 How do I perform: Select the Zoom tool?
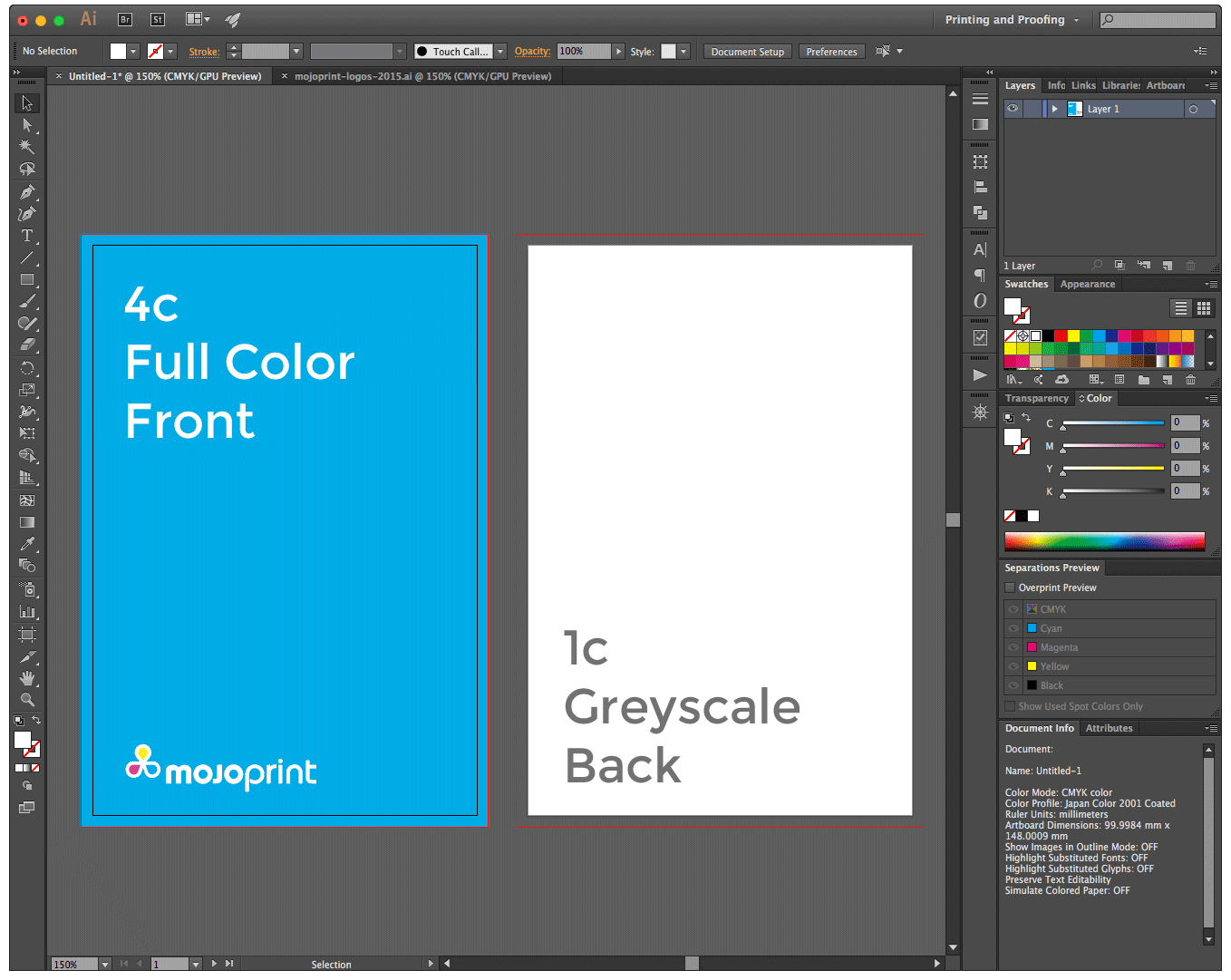coord(27,700)
